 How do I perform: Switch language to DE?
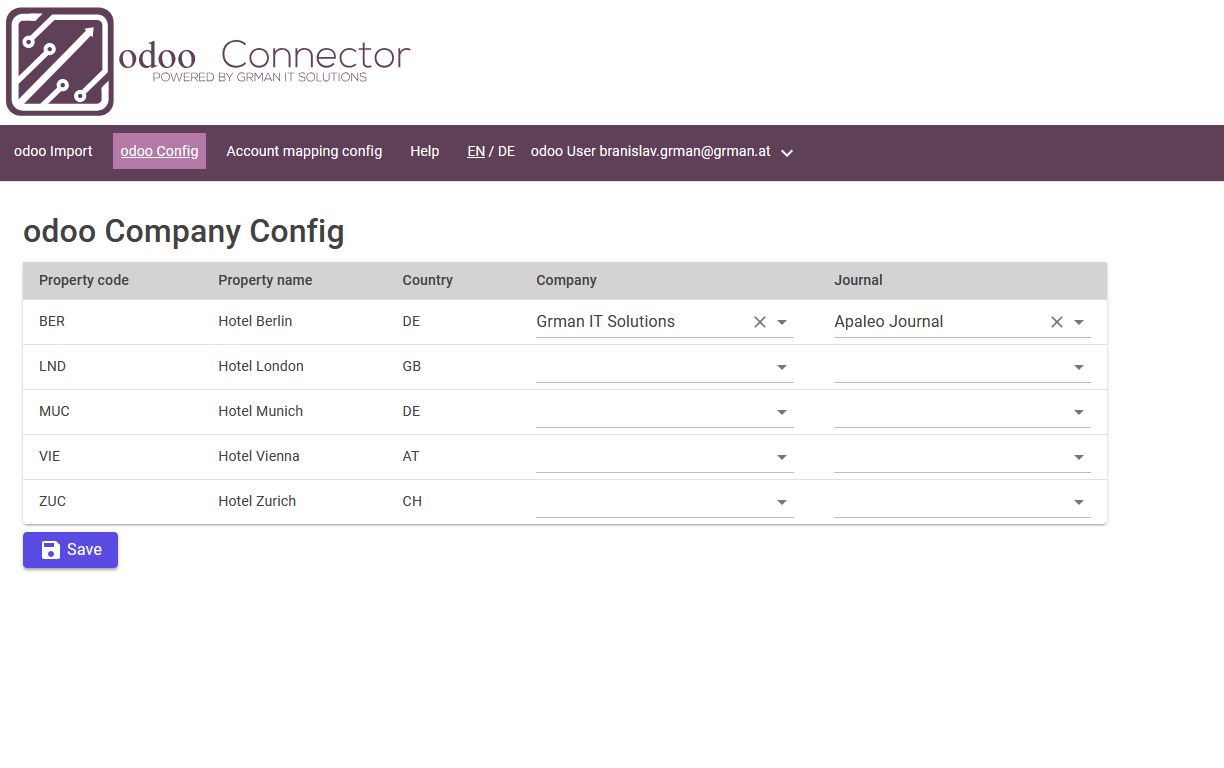[506, 151]
